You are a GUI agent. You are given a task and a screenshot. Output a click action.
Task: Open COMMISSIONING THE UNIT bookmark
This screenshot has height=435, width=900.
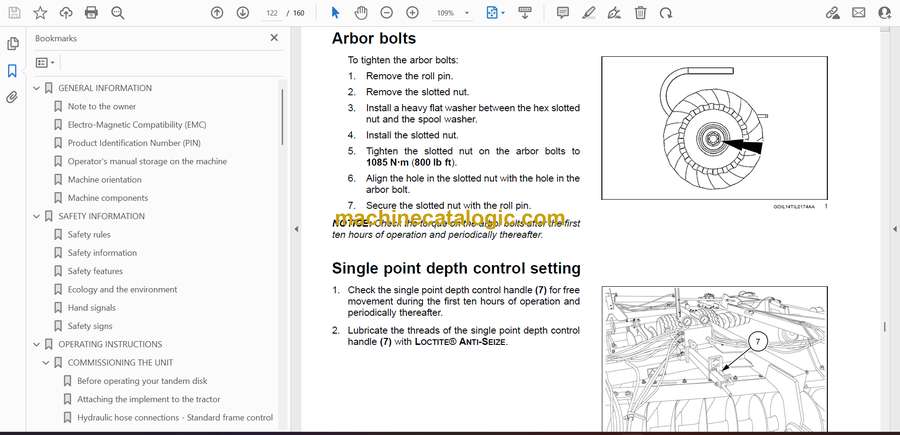coord(121,363)
